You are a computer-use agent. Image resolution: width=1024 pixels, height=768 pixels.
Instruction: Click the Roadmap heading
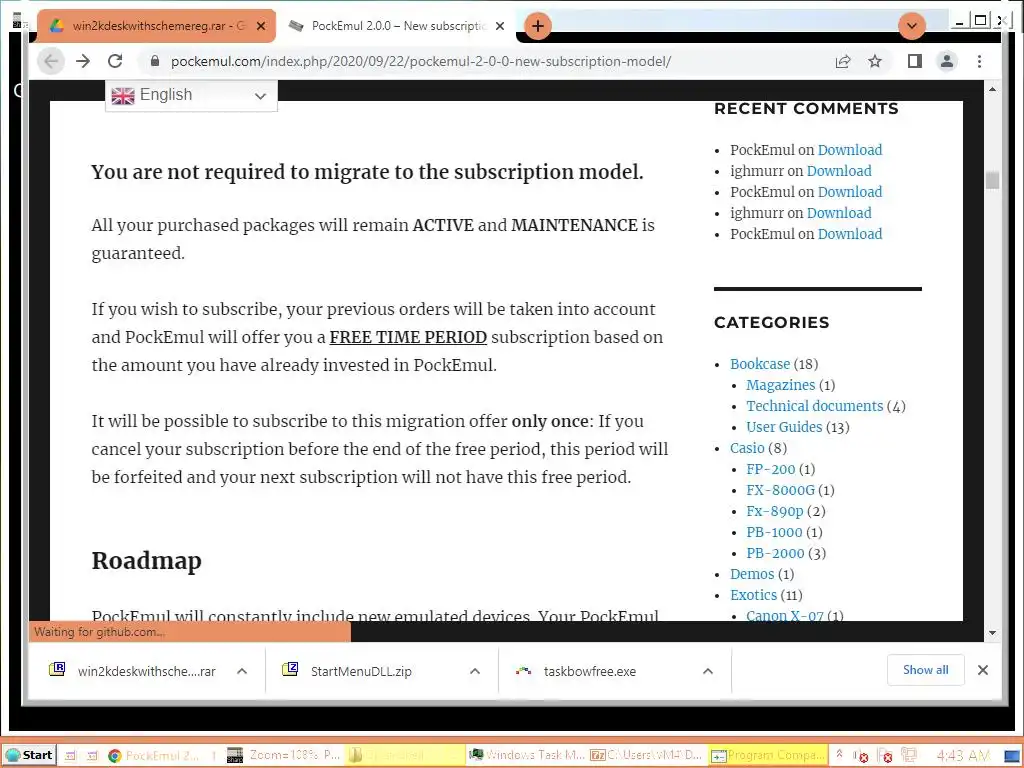coord(146,560)
